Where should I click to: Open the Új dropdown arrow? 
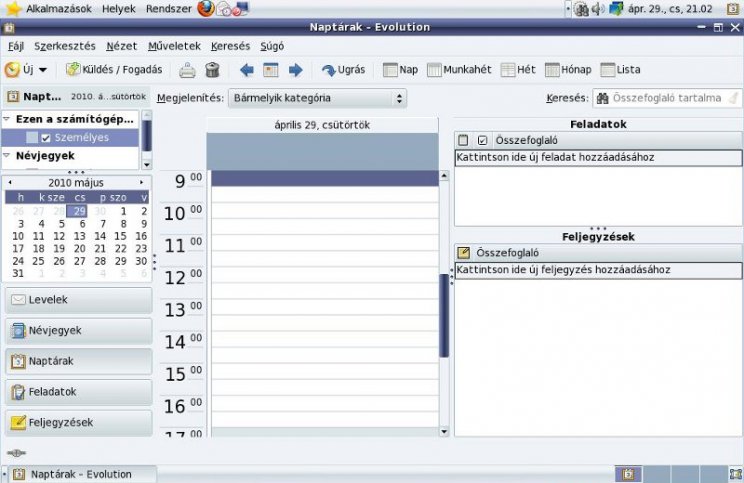click(x=43, y=70)
